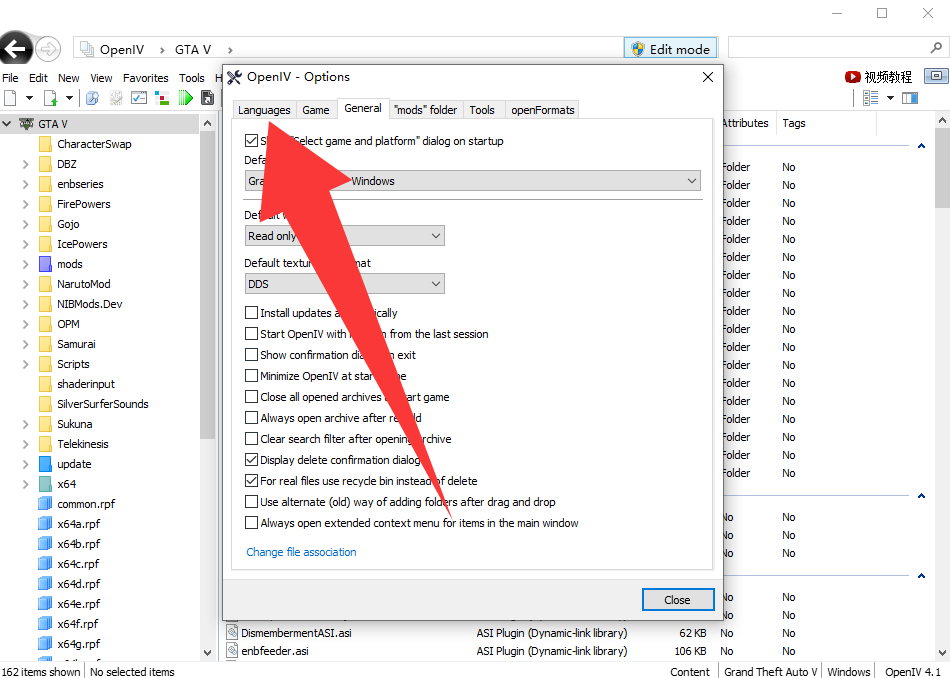The image size is (950, 678).
Task: Open the search-in-archives magnifier toolbar icon
Action: [x=92, y=98]
